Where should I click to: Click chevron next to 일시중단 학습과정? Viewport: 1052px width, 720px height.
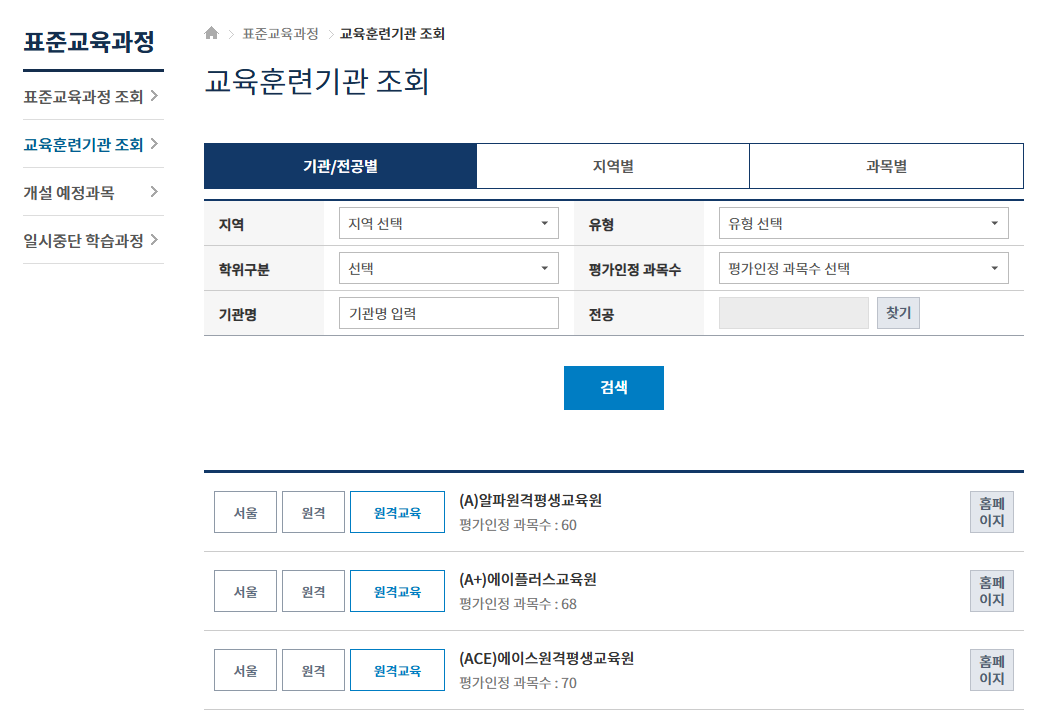(154, 240)
